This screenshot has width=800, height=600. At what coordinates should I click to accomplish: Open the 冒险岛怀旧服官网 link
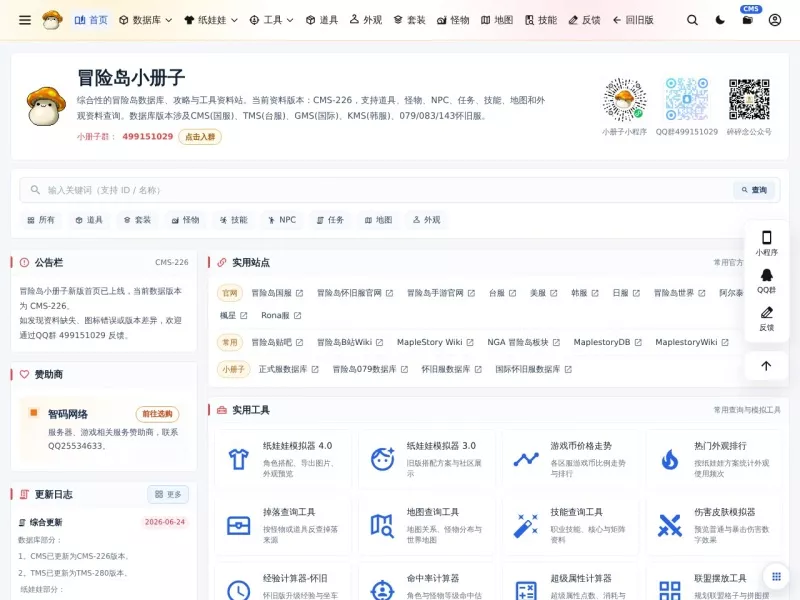355,293
